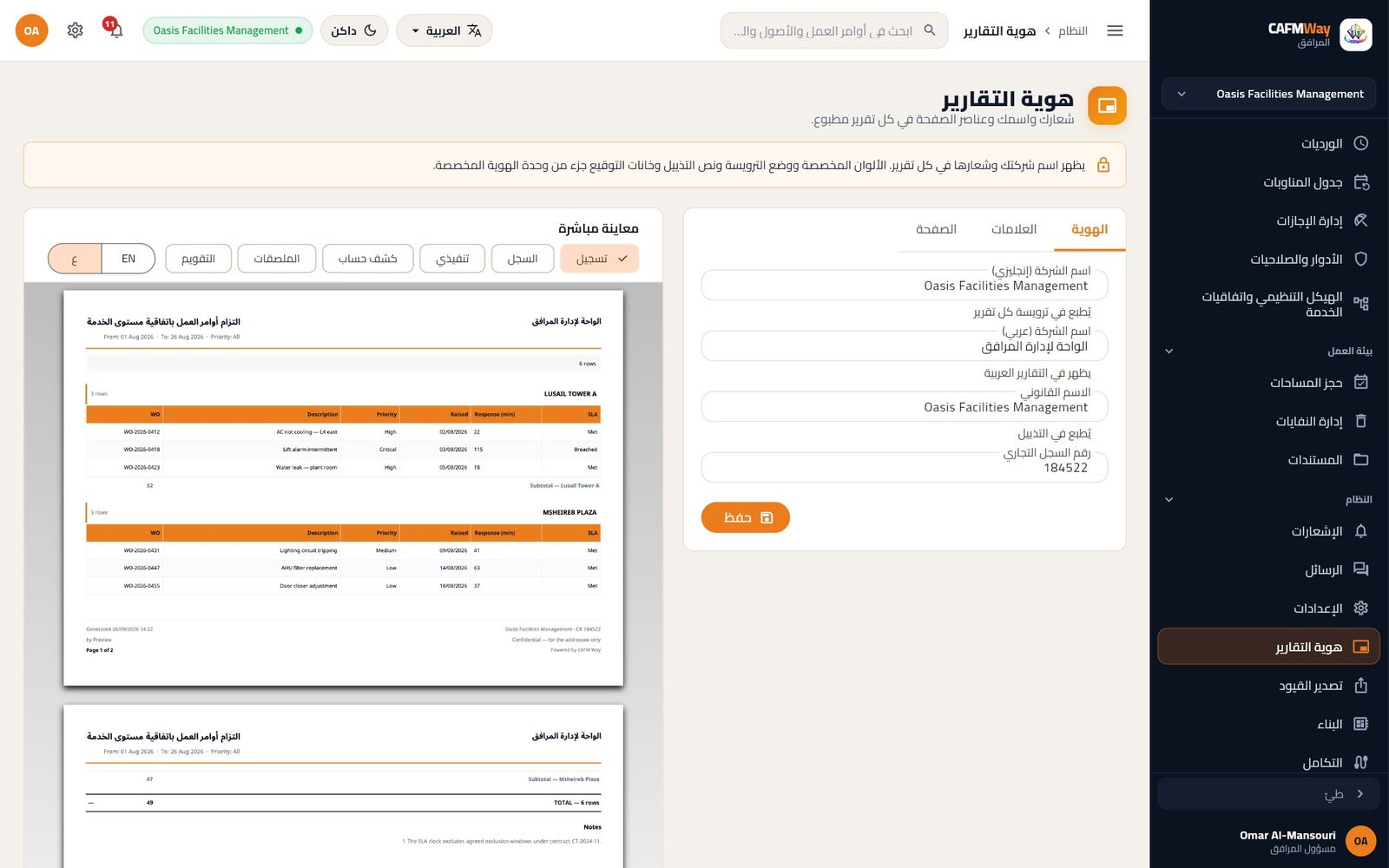Viewport: 1389px width, 868px height.
Task: Open البناء building icon
Action: [1360, 724]
